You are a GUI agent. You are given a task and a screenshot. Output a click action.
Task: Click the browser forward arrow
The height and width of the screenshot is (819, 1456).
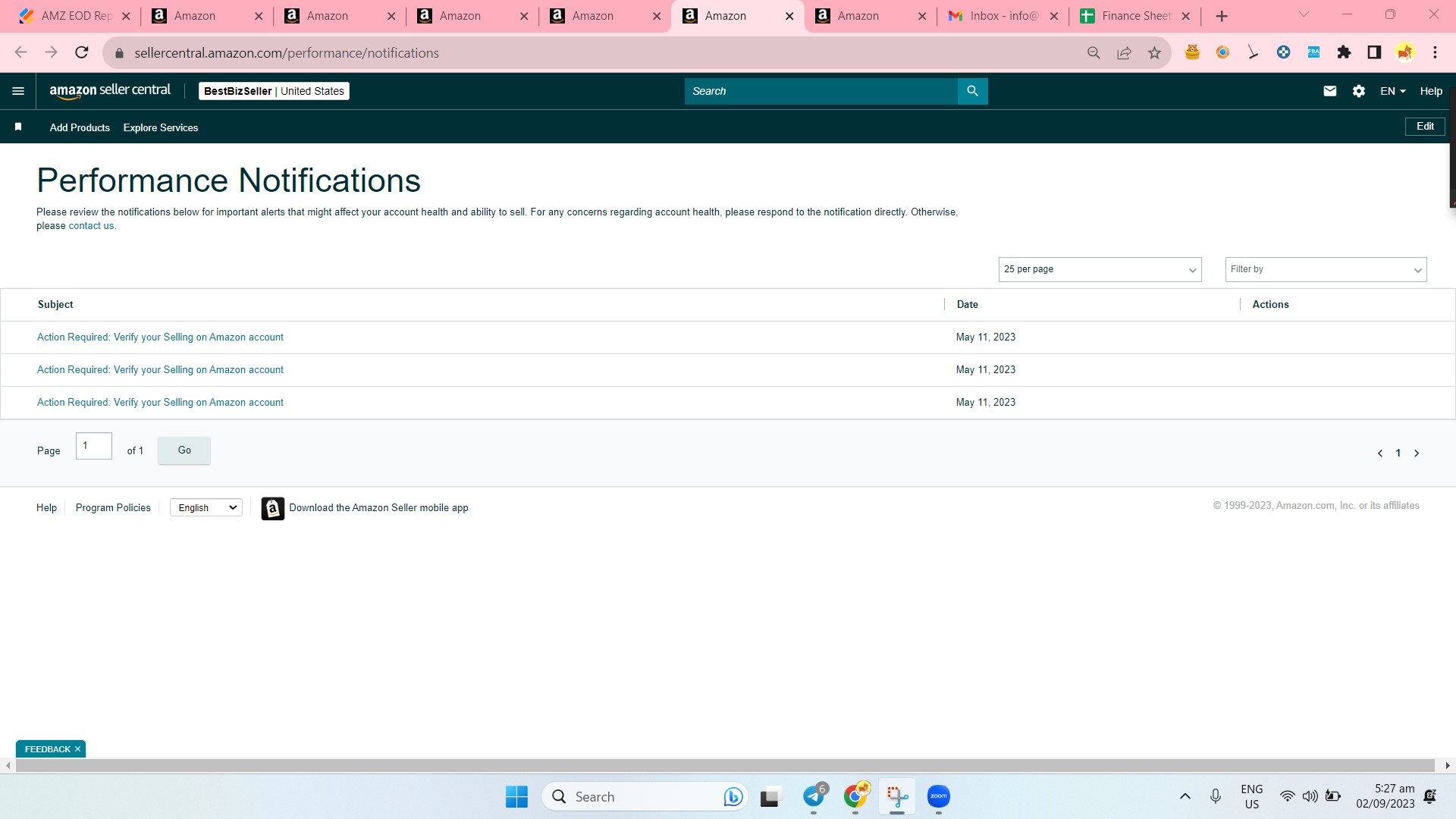click(x=51, y=52)
